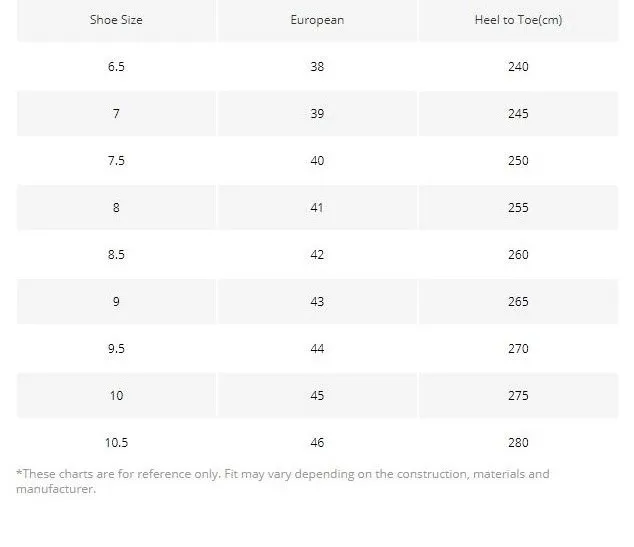Click European size 40 cell
Viewport: 634px width, 547px height.
317,161
